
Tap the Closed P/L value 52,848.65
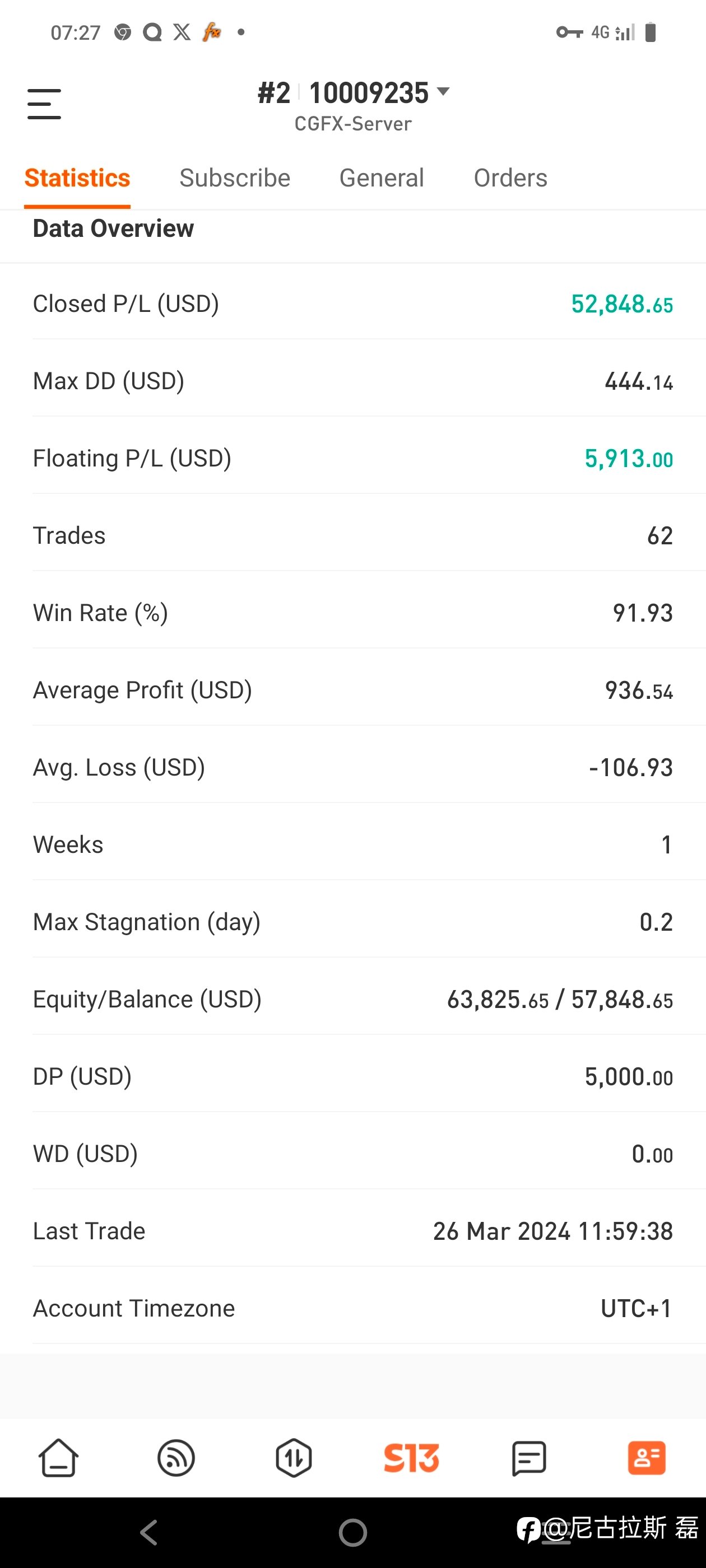click(622, 304)
